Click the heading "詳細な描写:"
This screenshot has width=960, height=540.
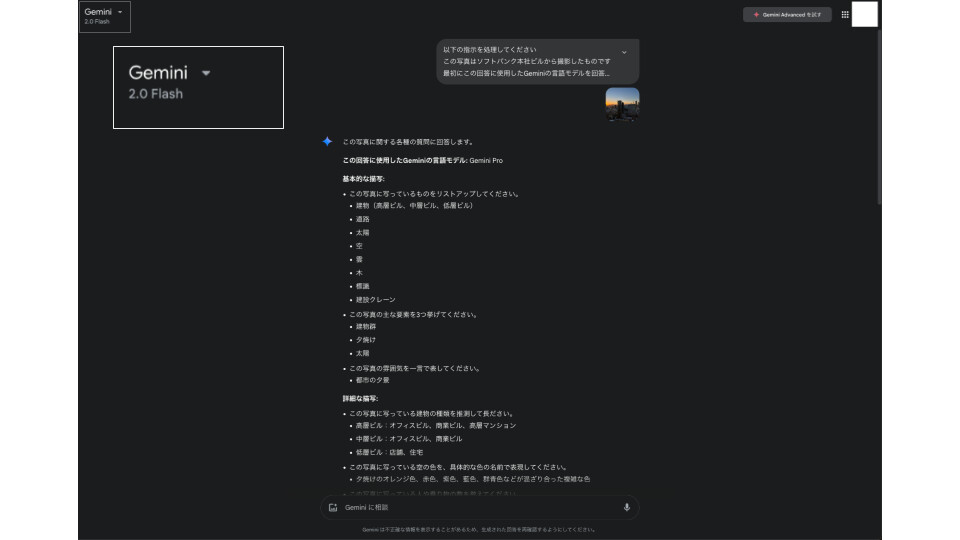click(360, 399)
